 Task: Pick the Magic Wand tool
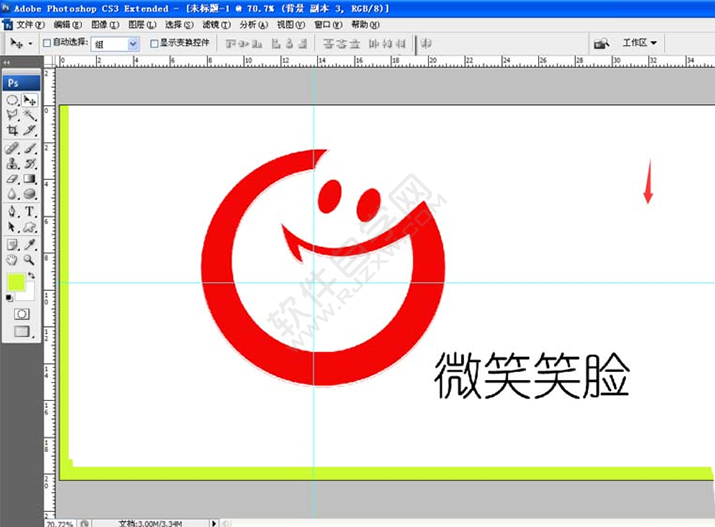click(30, 116)
